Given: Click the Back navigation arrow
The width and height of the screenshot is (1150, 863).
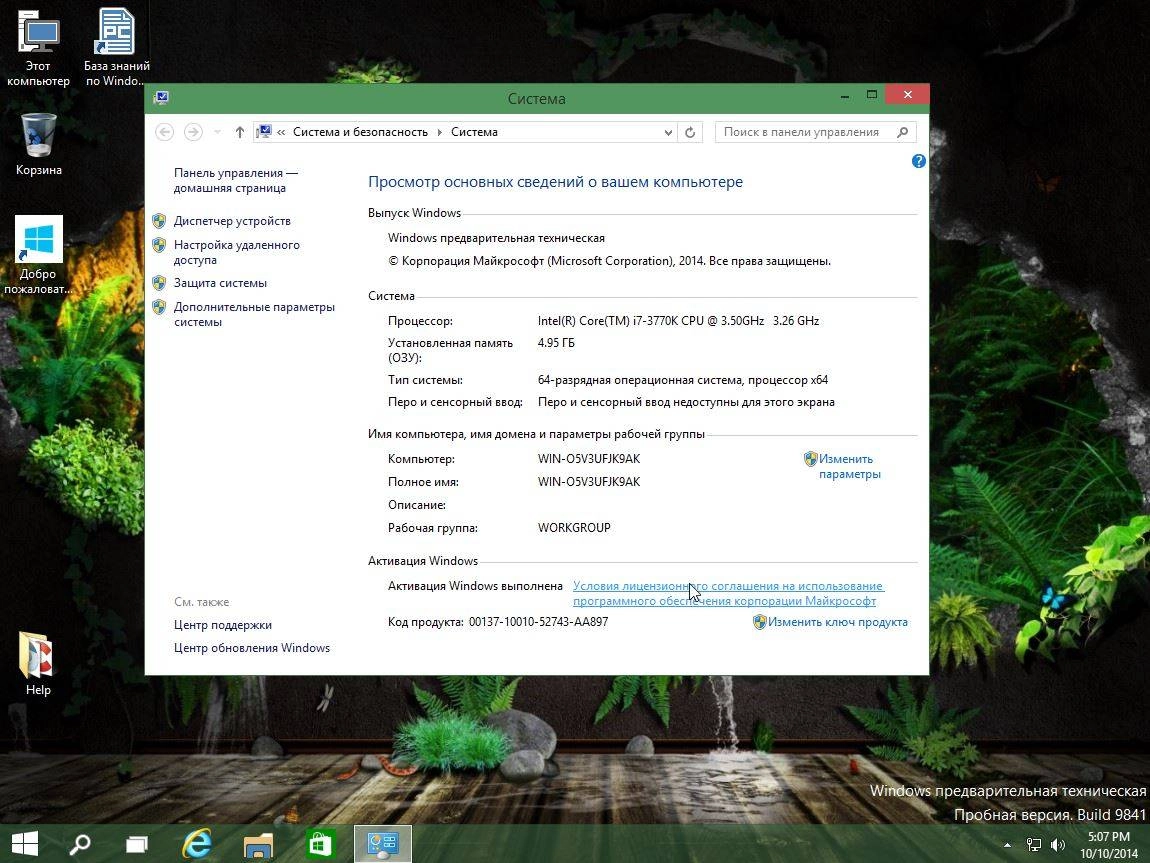Looking at the screenshot, I should 164,132.
